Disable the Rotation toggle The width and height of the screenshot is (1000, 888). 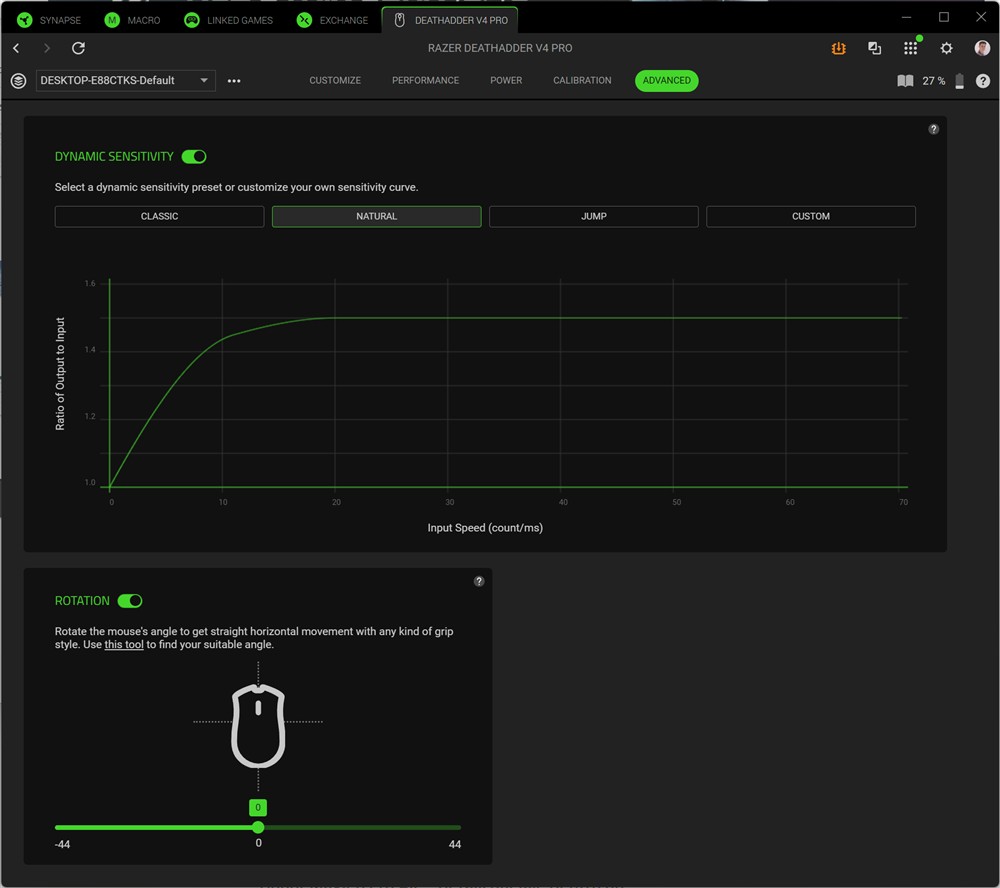[130, 601]
